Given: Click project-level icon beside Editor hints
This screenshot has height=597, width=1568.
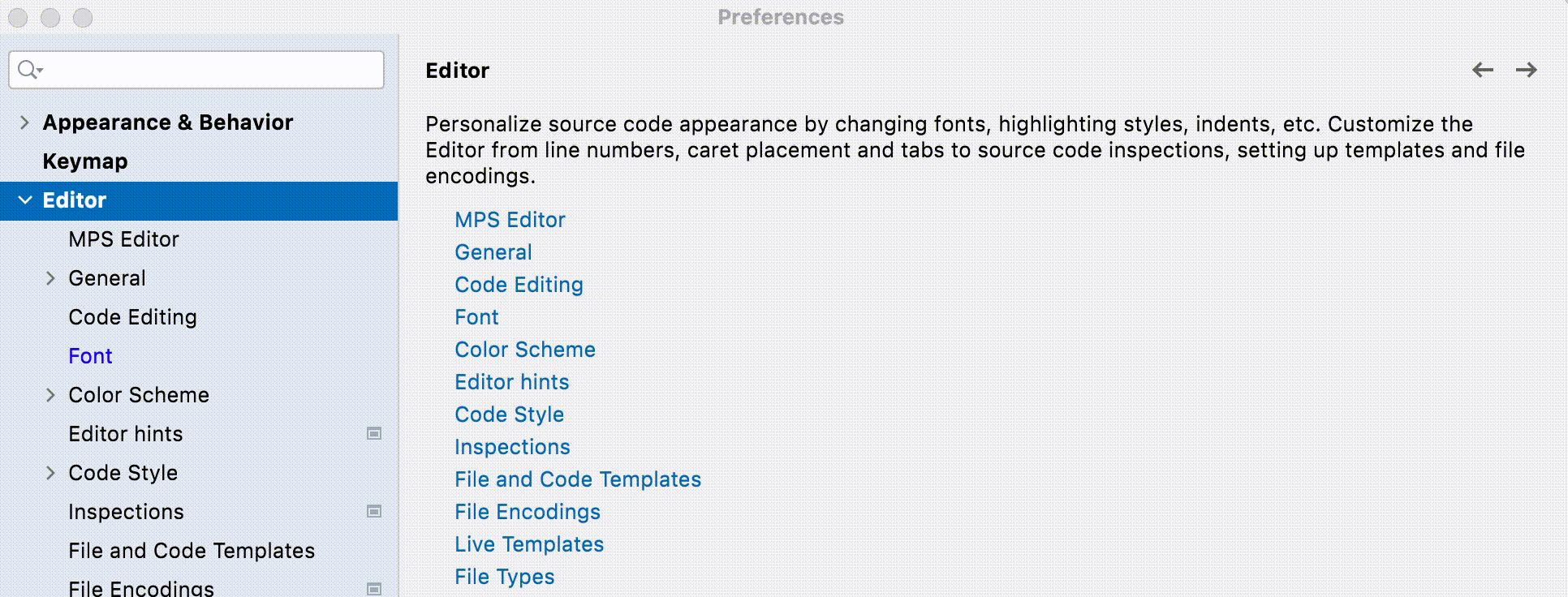Looking at the screenshot, I should click(374, 434).
